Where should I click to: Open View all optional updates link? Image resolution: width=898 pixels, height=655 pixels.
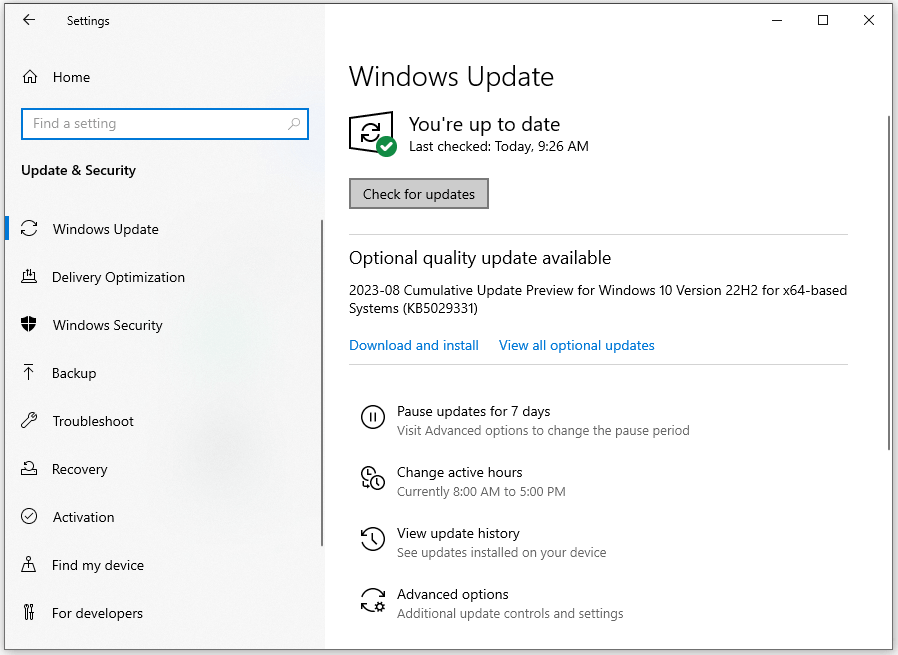(576, 345)
